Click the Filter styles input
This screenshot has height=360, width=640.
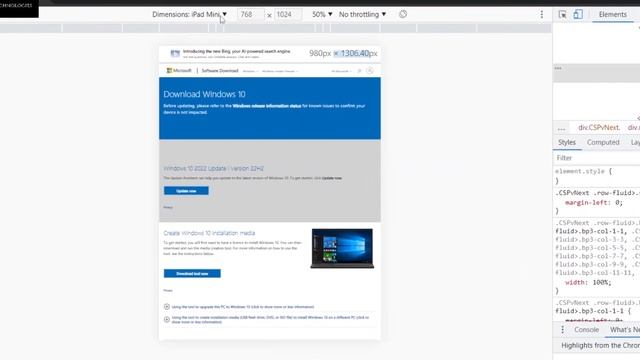point(596,158)
